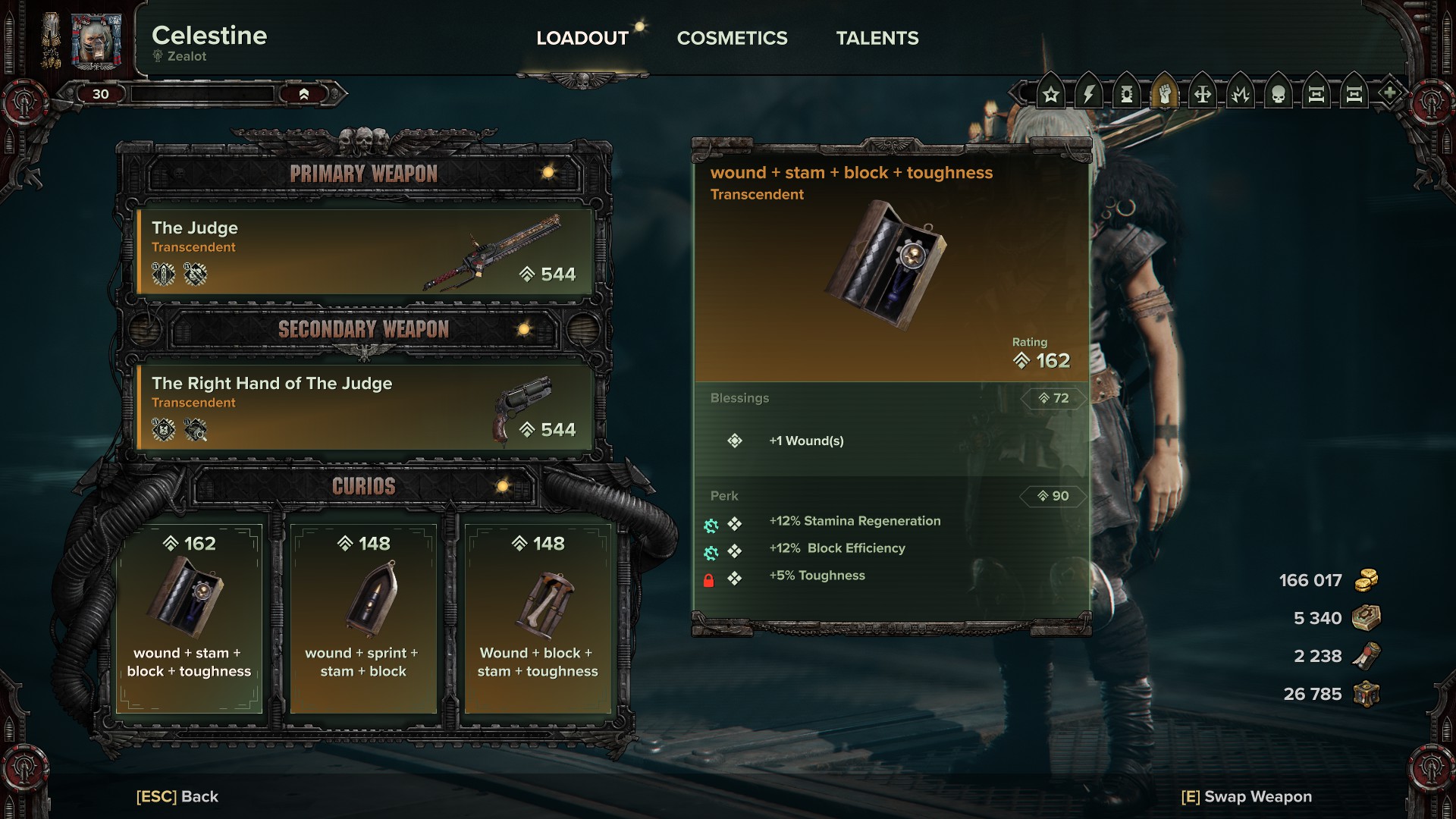This screenshot has width=1456, height=819.
Task: Select the skull loadout preset icon
Action: pos(1278,94)
